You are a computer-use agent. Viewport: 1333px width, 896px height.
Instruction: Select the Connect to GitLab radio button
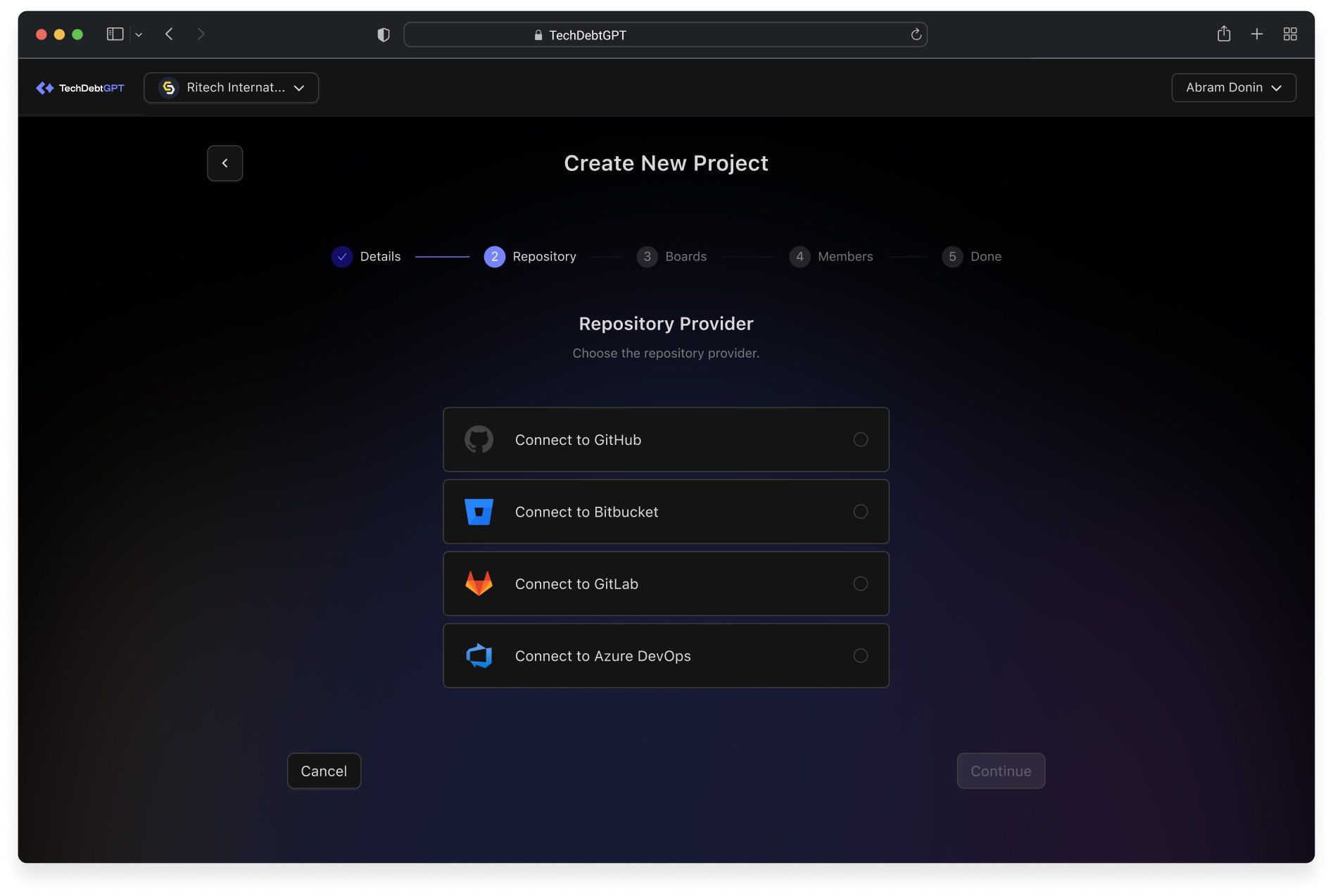(860, 583)
